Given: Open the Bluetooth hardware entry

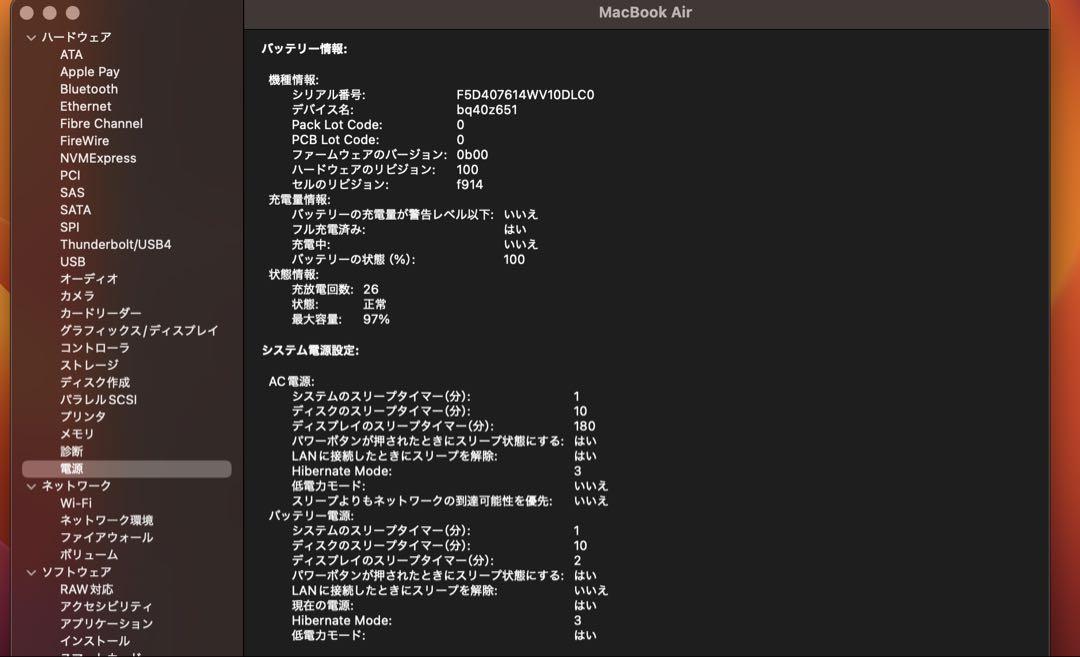Looking at the screenshot, I should (x=89, y=89).
